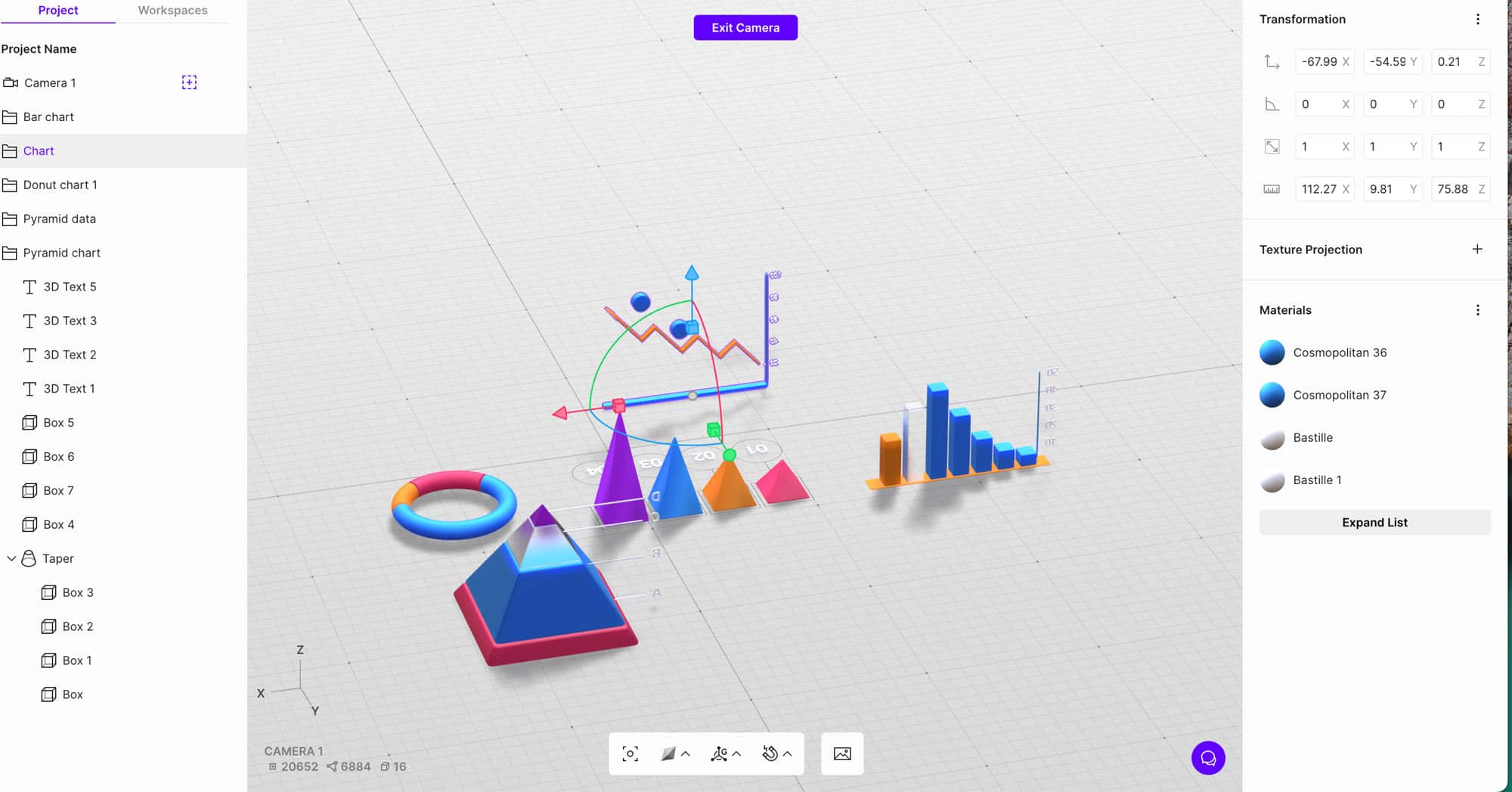This screenshot has height=792, width=1512.
Task: Select the Box 6 item
Action: pyautogui.click(x=123, y=457)
